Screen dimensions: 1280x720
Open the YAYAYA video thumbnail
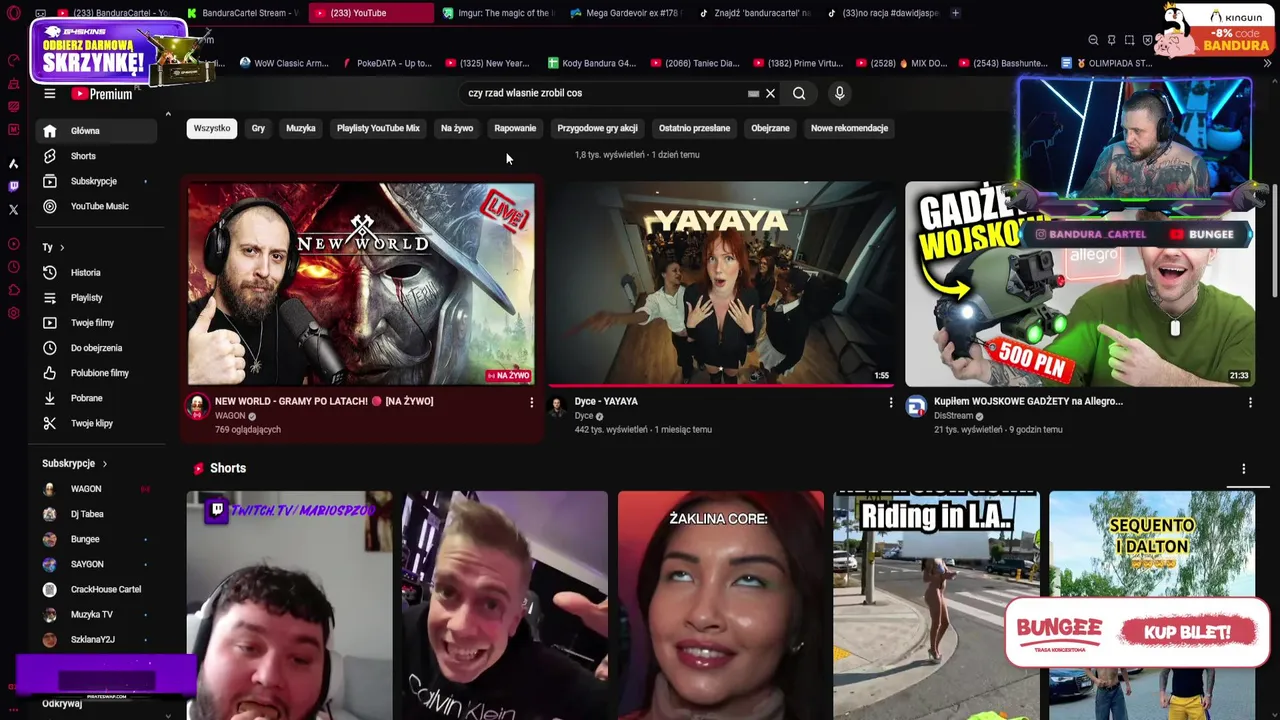point(720,284)
